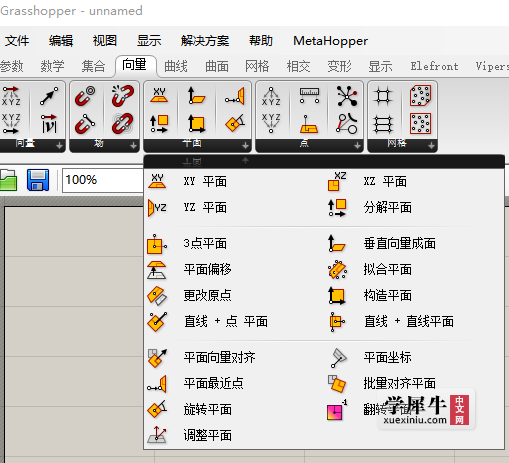
Task: Choose 分解平面 (Deconstruct Plane) from the list
Action: (x=387, y=208)
